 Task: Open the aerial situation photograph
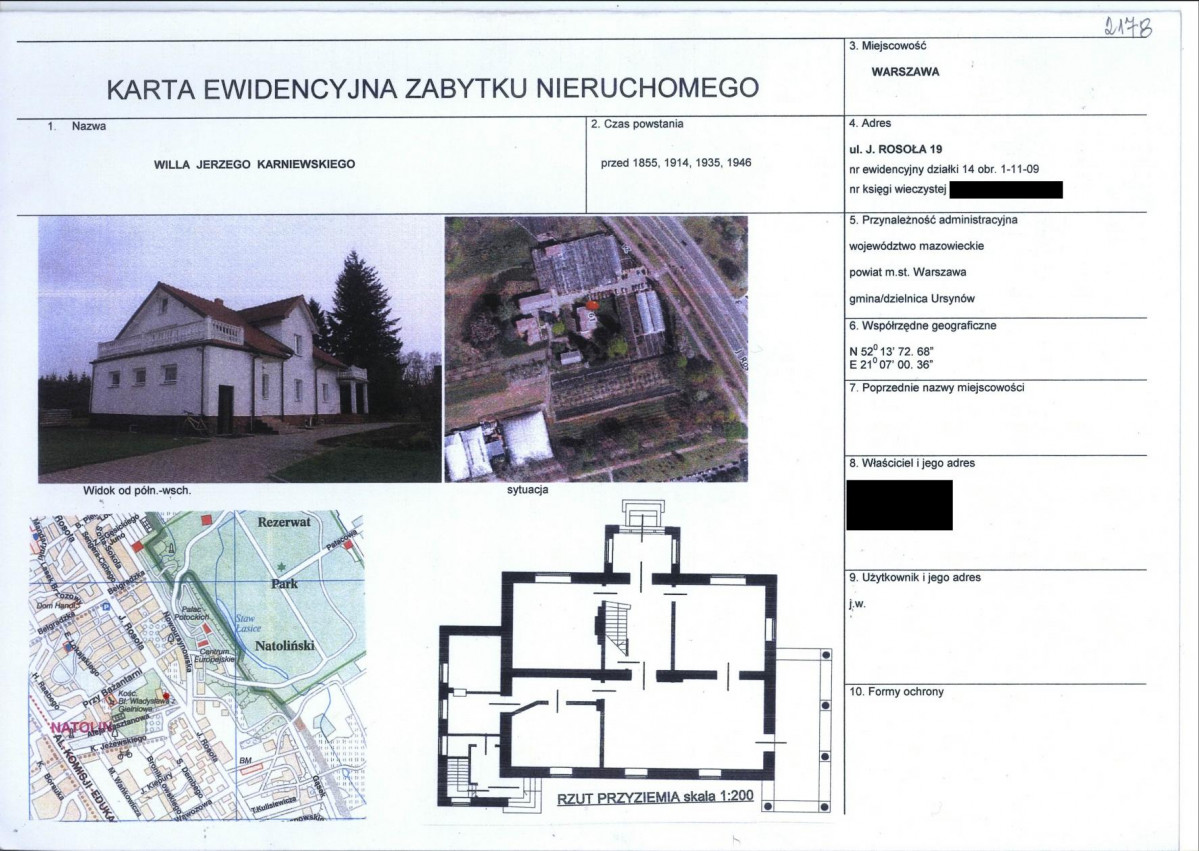point(596,349)
